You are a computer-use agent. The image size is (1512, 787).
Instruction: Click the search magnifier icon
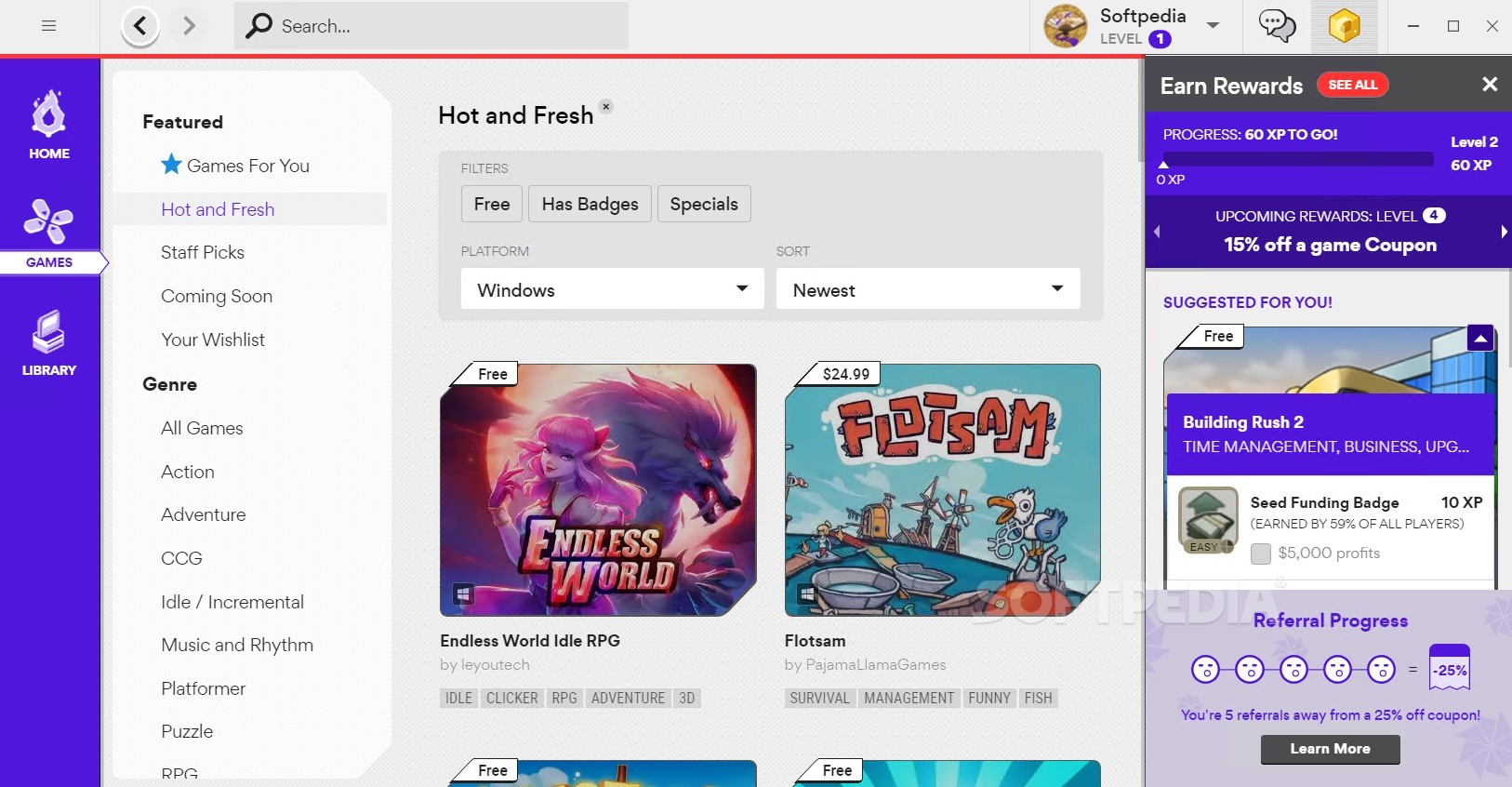click(x=259, y=26)
